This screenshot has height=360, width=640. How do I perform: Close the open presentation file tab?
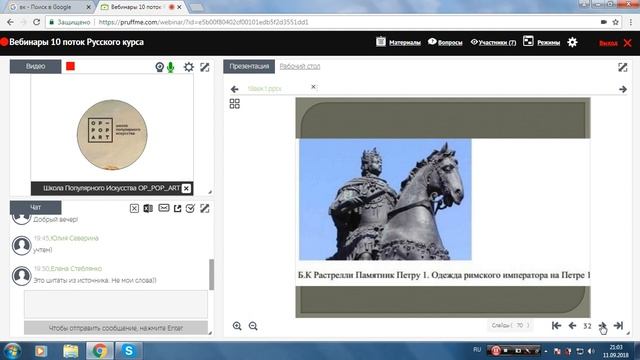(x=313, y=87)
